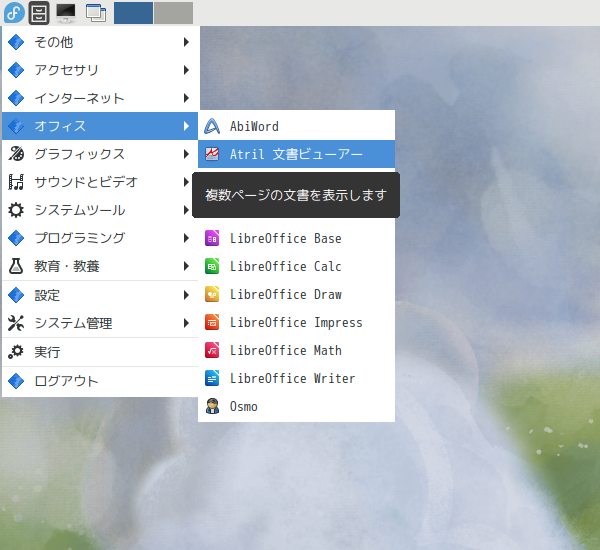The image size is (600, 550).
Task: Open the オフィス menu category
Action: click(x=100, y=126)
